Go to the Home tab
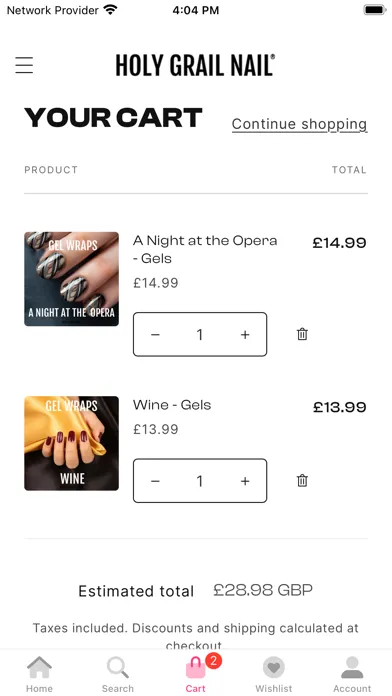The width and height of the screenshot is (392, 696). pyautogui.click(x=39, y=674)
